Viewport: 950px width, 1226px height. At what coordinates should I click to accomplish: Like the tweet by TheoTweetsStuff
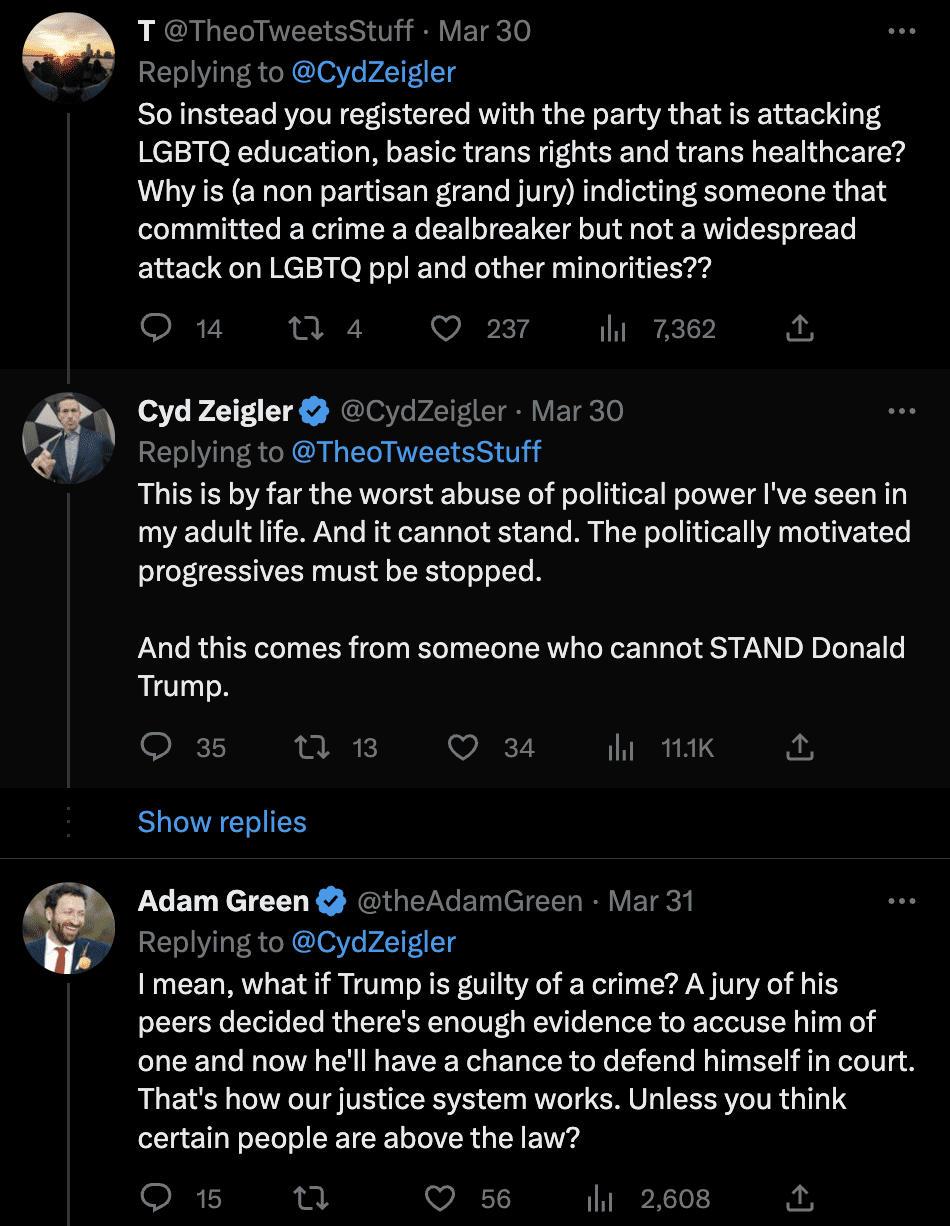point(446,329)
